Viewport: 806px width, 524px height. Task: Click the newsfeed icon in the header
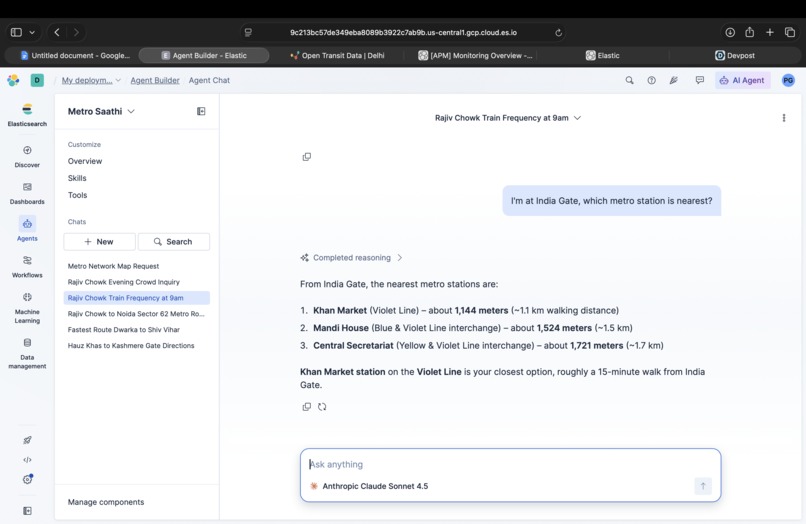click(673, 80)
